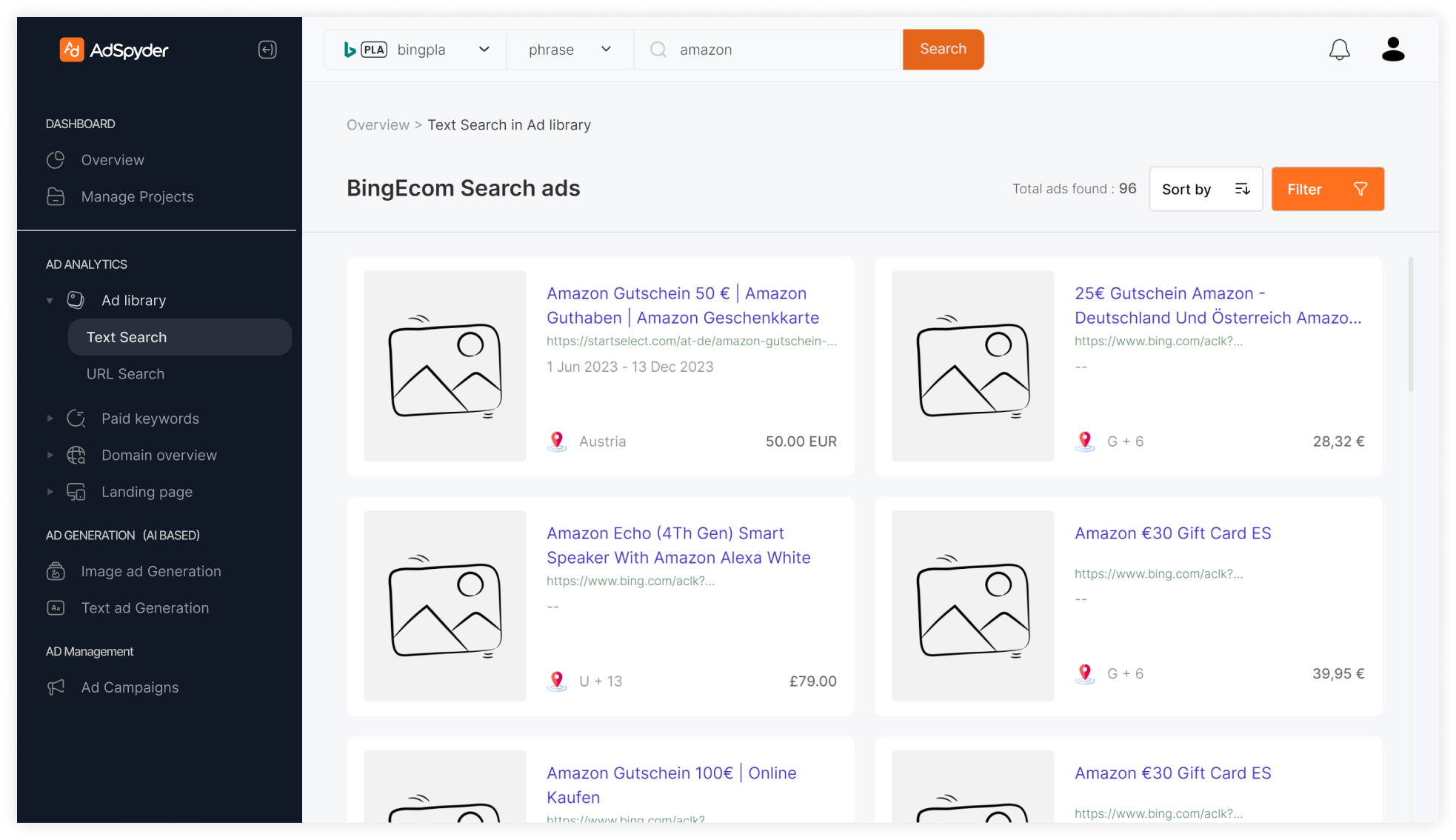Click the Amazon Gutschein 50 € ad thumbnail

(445, 366)
